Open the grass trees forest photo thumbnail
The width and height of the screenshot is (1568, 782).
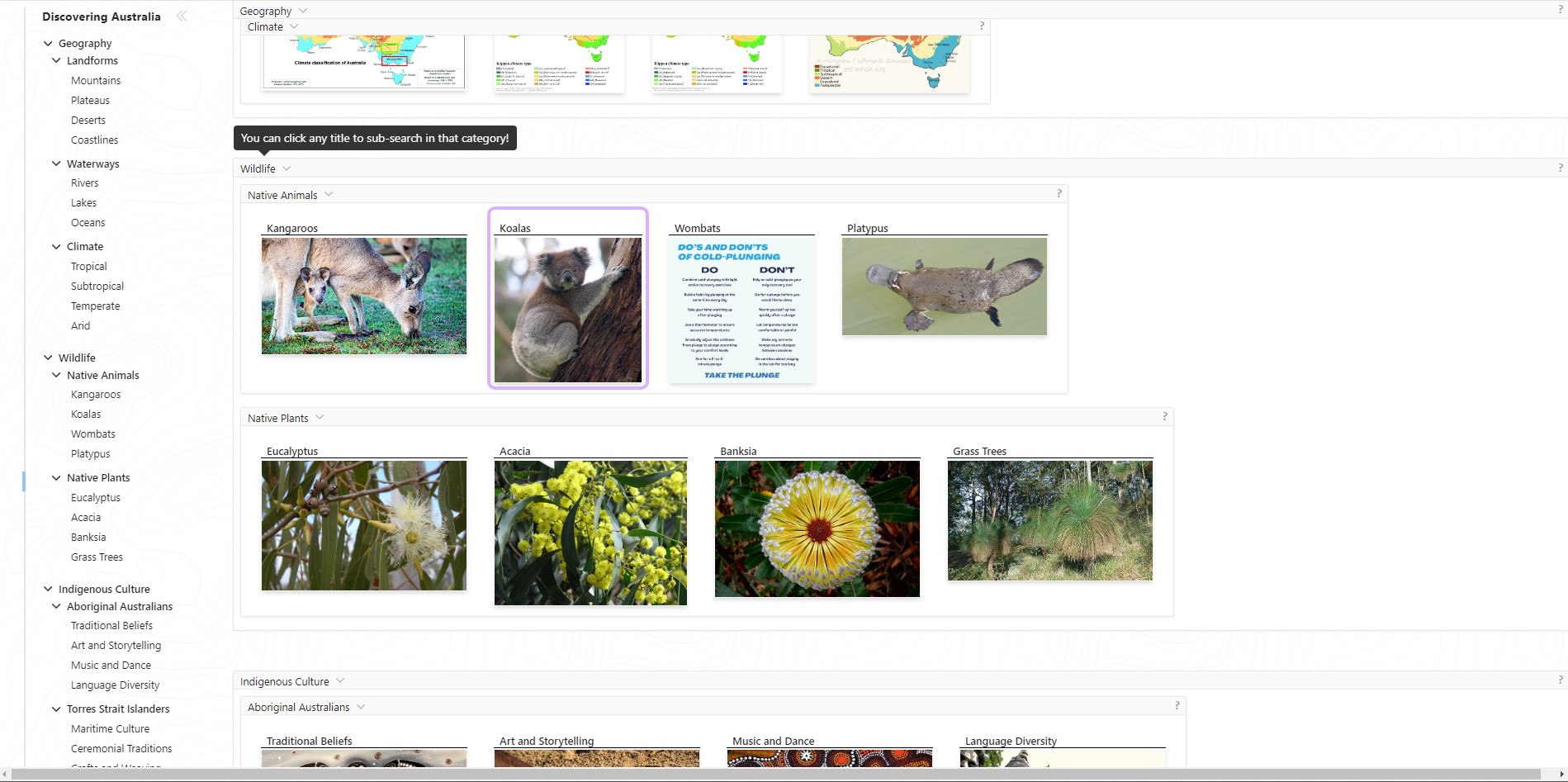pyautogui.click(x=1050, y=520)
